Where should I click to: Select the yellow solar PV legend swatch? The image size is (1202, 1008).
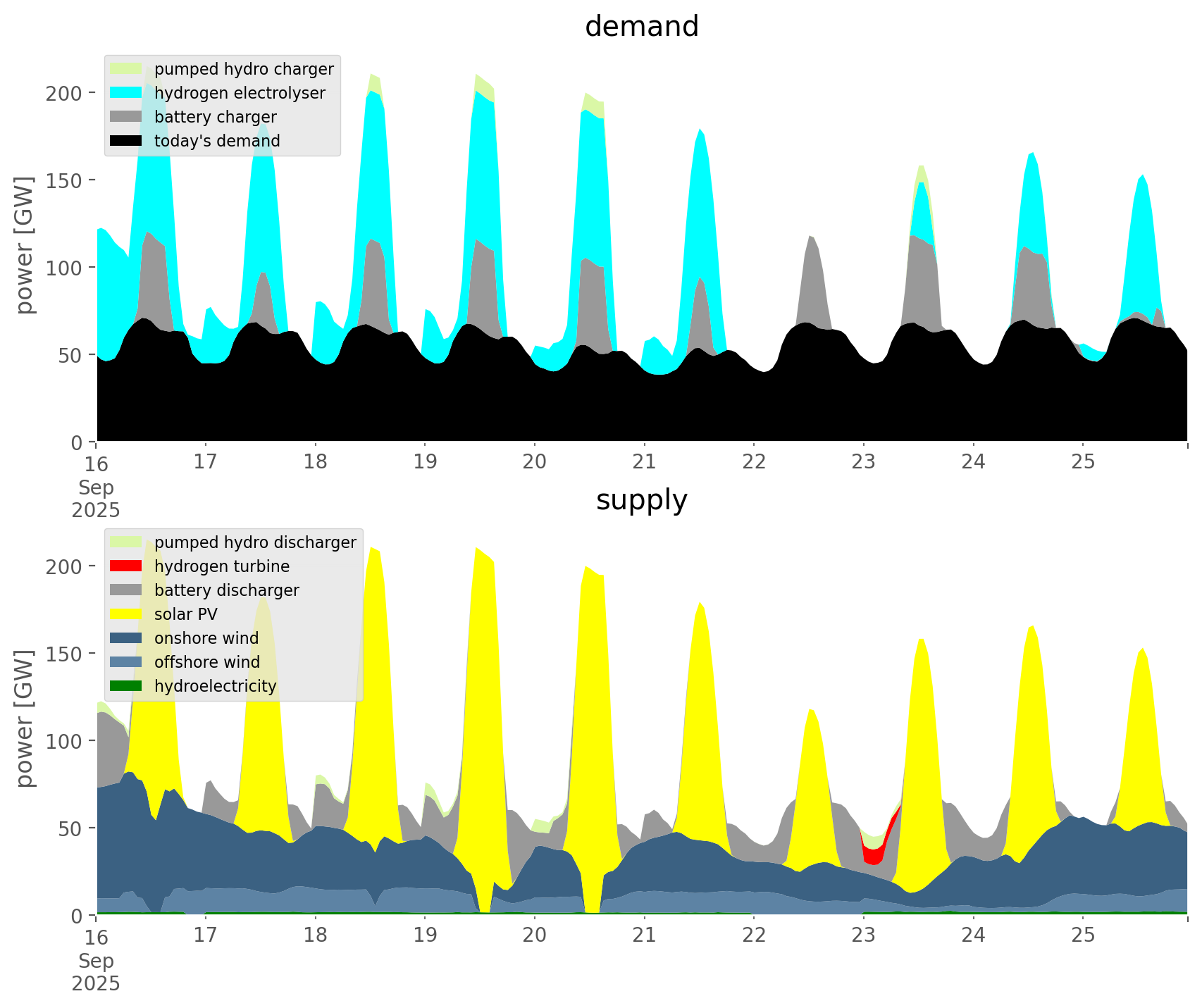(126, 614)
